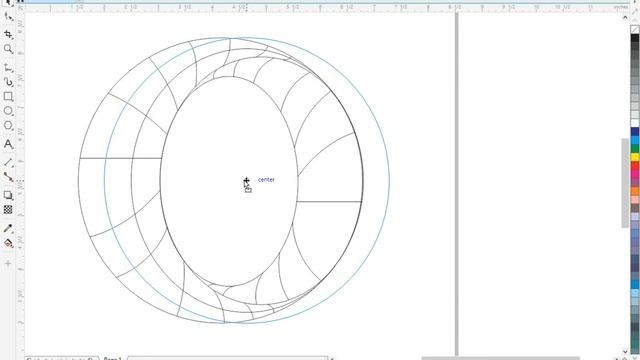
Task: Select the Artistic Media tool
Action: pos(8,82)
